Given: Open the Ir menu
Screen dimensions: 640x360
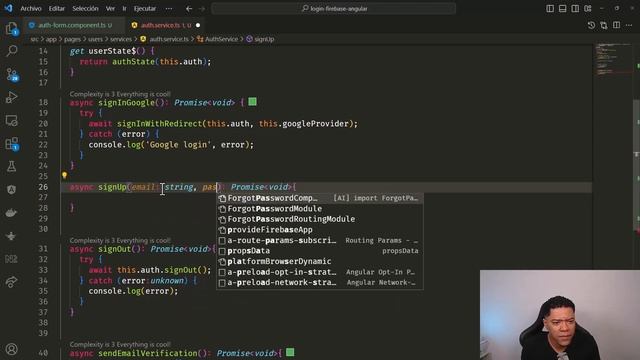Looking at the screenshot, I should tap(124, 8).
